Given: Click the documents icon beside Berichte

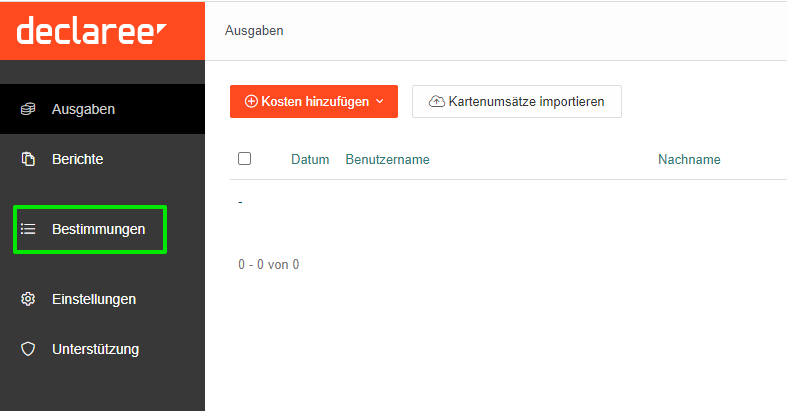Looking at the screenshot, I should (x=28, y=159).
